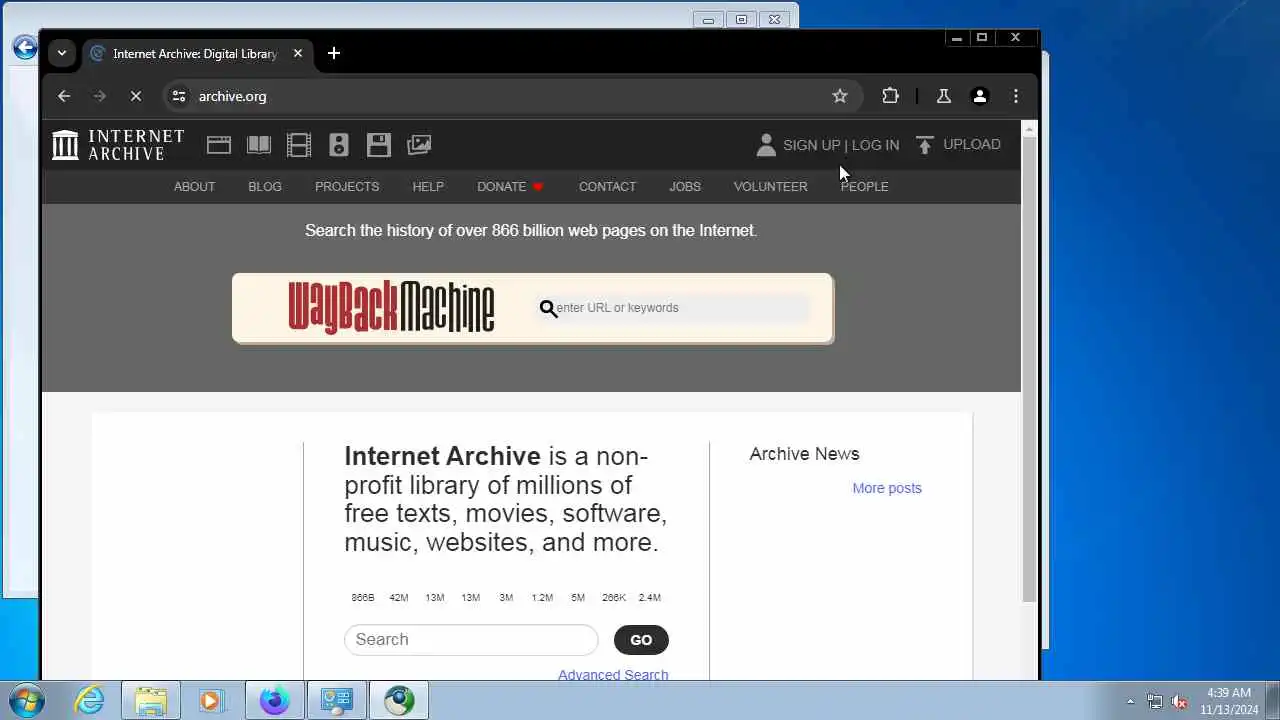Viewport: 1280px width, 720px height.
Task: Click the 2.4M count
Action: click(x=650, y=598)
